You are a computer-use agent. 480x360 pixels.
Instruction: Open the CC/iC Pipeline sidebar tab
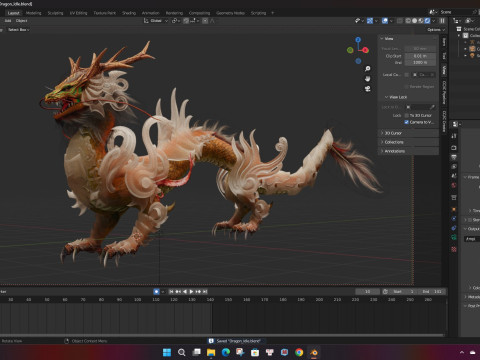(444, 92)
